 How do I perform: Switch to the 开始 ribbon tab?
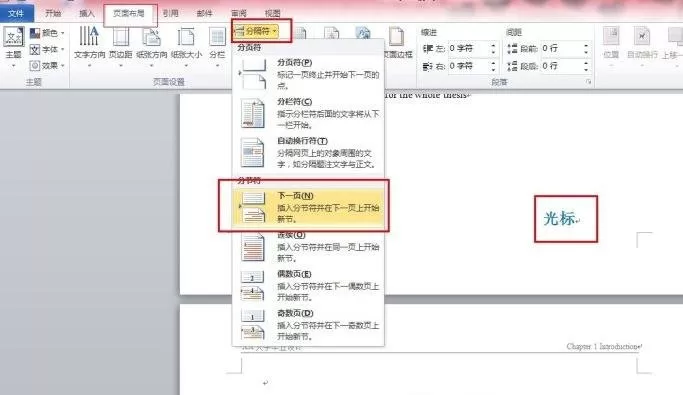(x=53, y=14)
